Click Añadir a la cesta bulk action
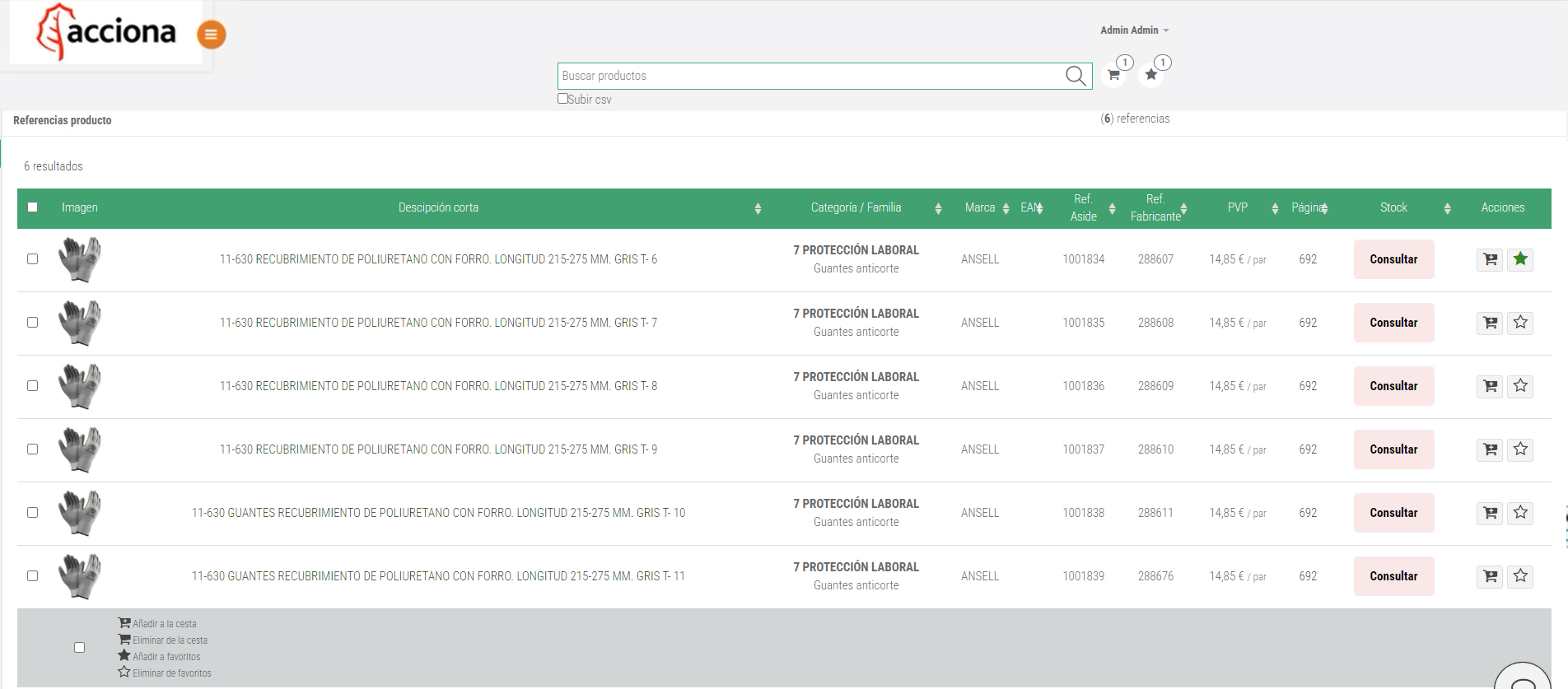The height and width of the screenshot is (689, 1568). [x=164, y=624]
